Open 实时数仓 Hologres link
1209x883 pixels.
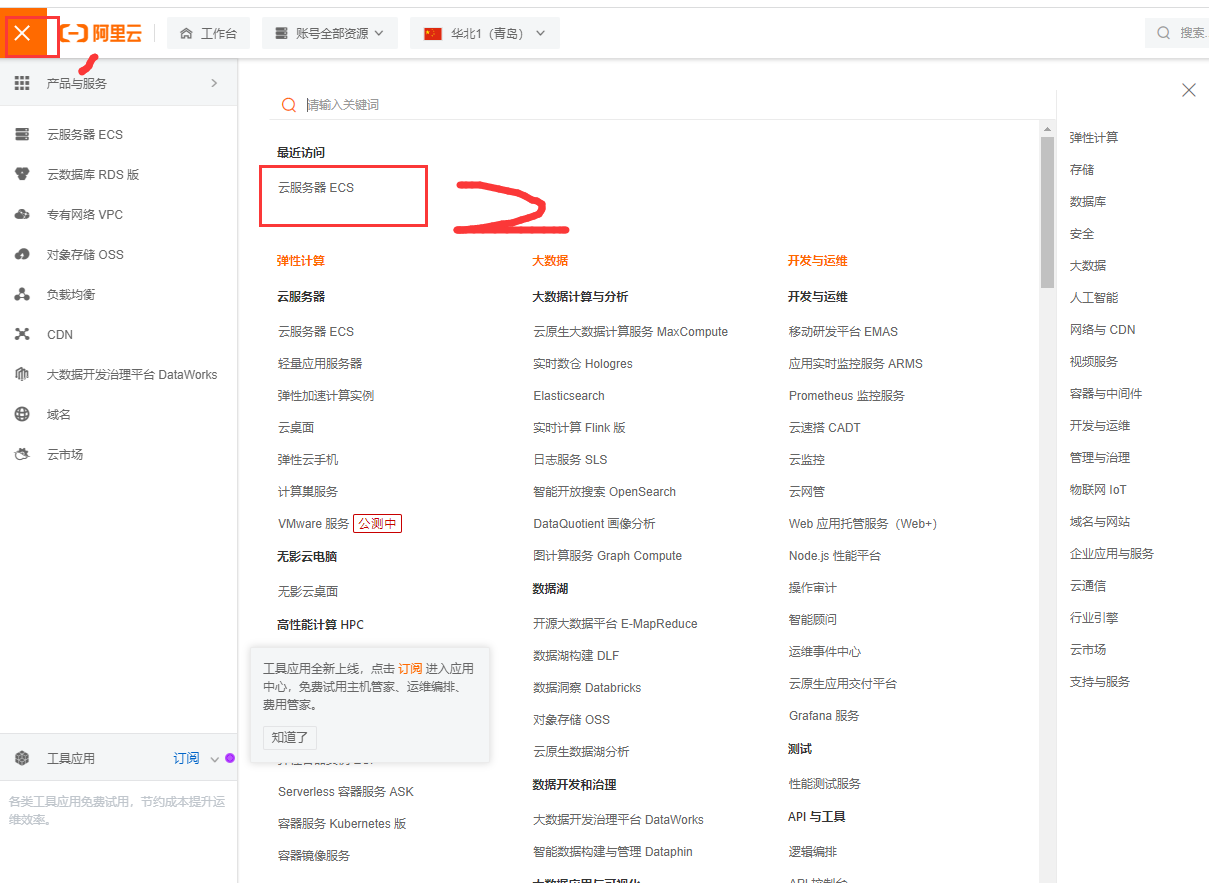[583, 363]
